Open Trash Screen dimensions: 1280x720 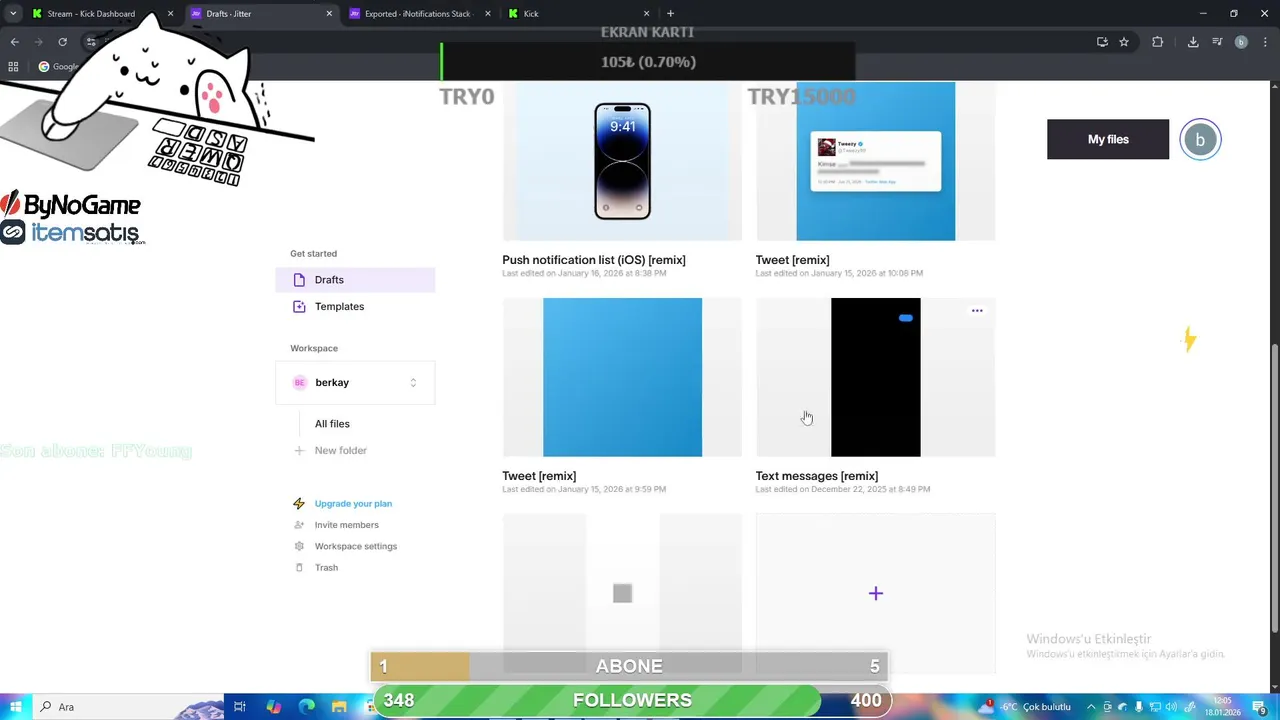coord(326,567)
